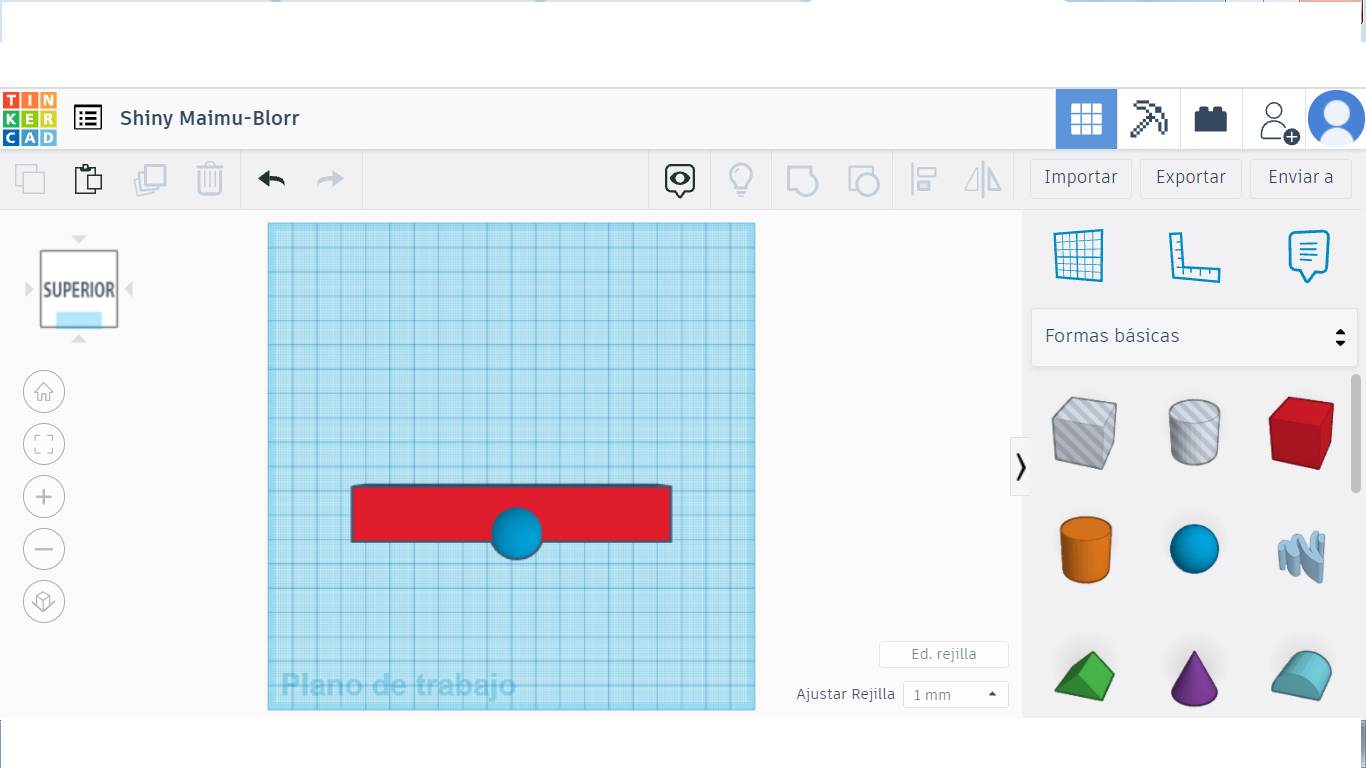1366x768 pixels.
Task: Click the Copy toolbar icon
Action: point(30,179)
